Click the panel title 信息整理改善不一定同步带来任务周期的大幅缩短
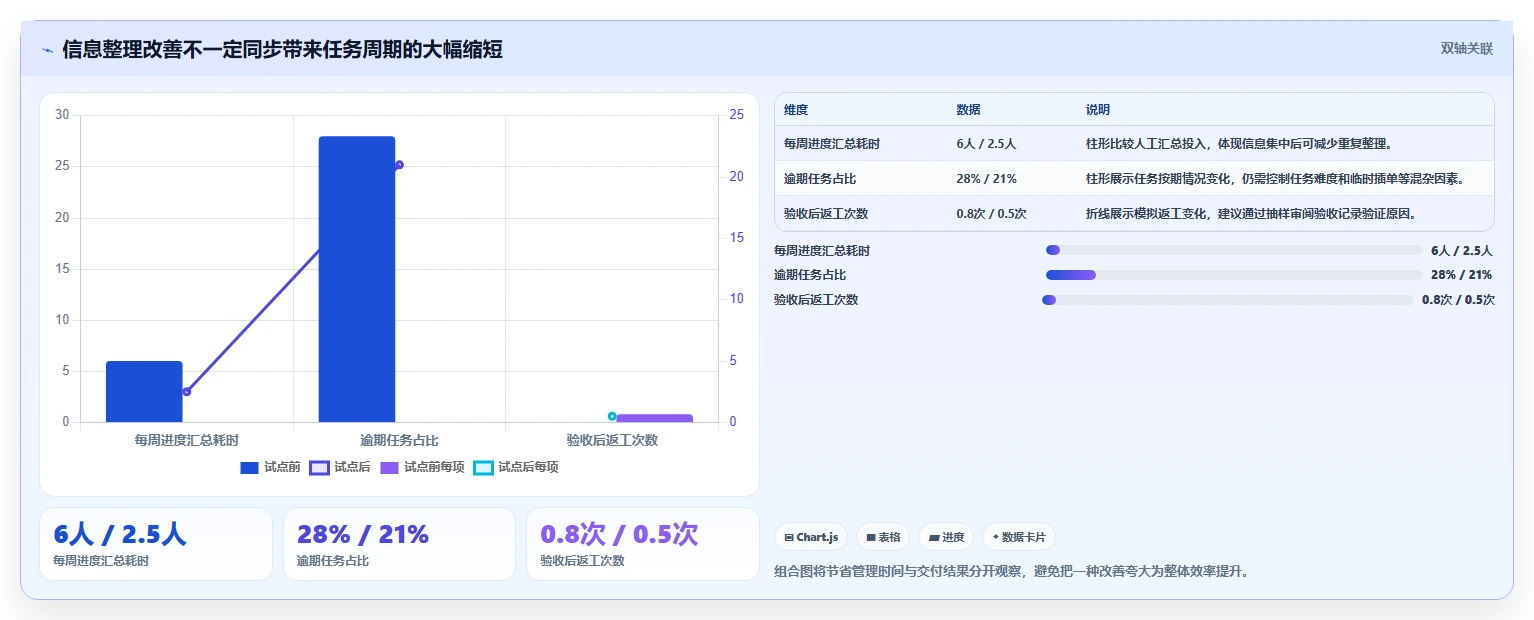 coord(282,50)
